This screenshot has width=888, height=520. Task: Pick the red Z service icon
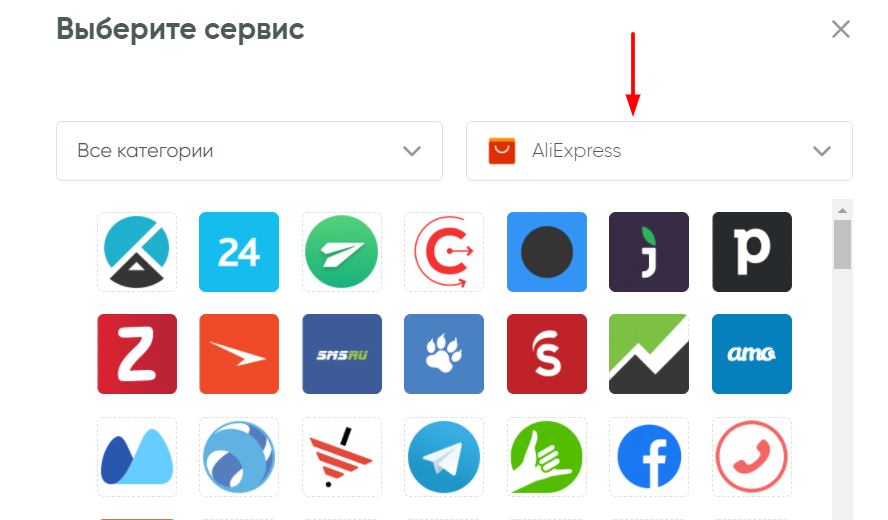coord(137,354)
